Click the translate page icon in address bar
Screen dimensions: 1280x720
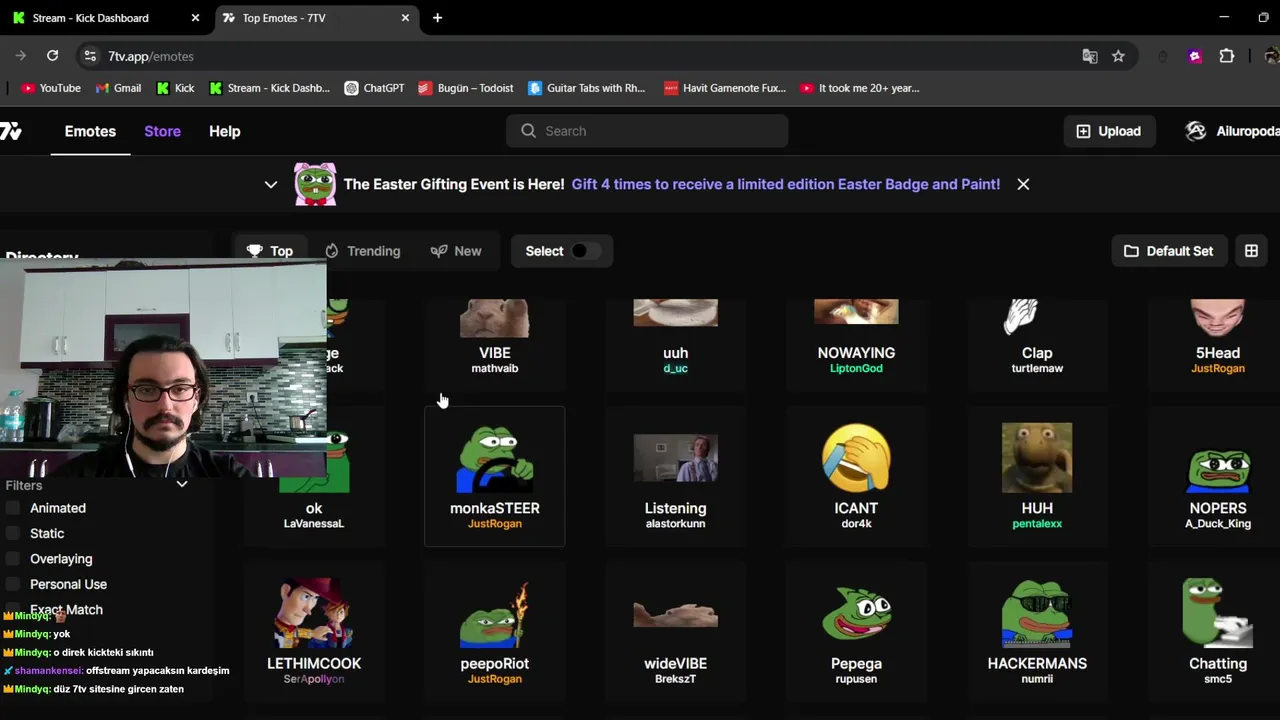(1090, 56)
